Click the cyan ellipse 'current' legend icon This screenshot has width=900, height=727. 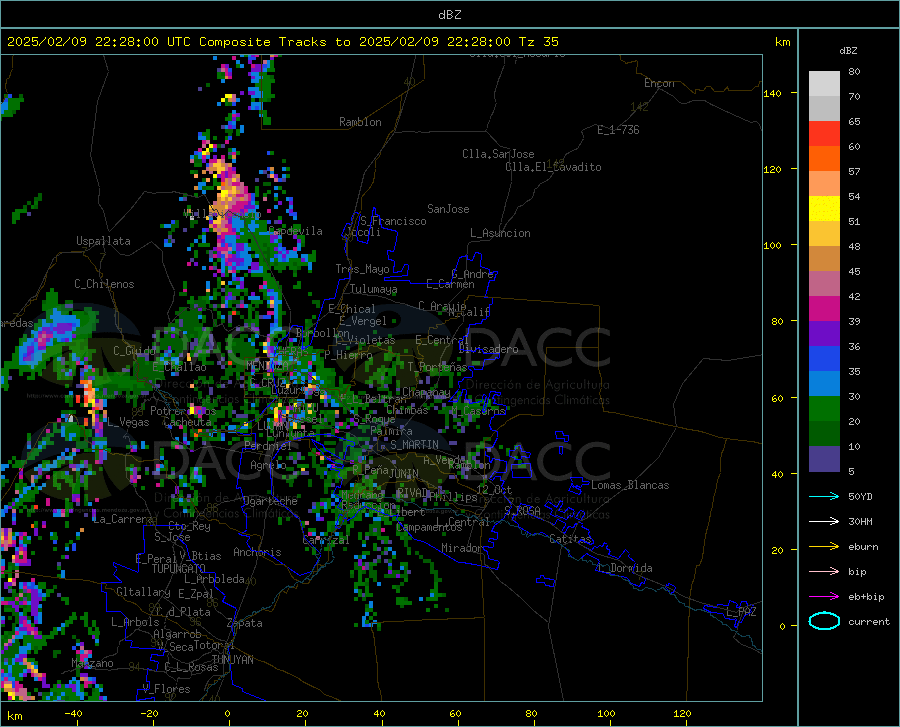pyautogui.click(x=824, y=621)
